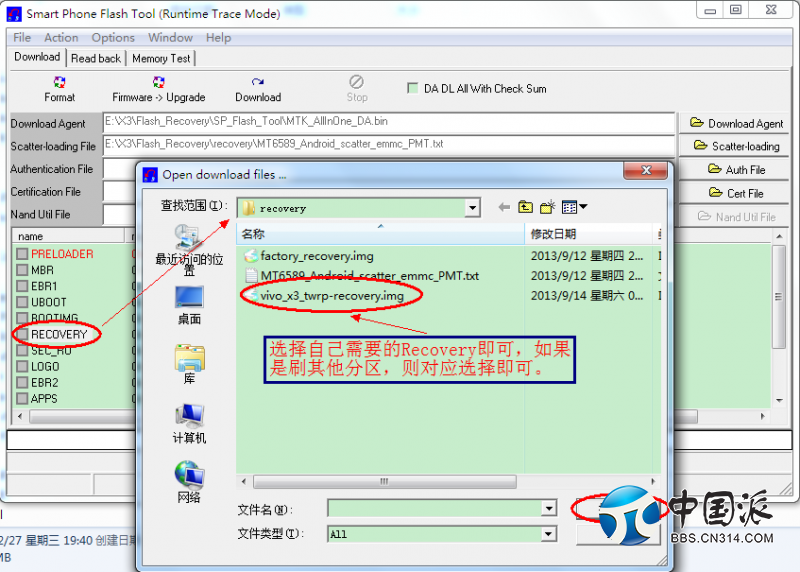Sort files by 修改日期 column header
Viewport: 800px width, 572px height.
click(589, 234)
